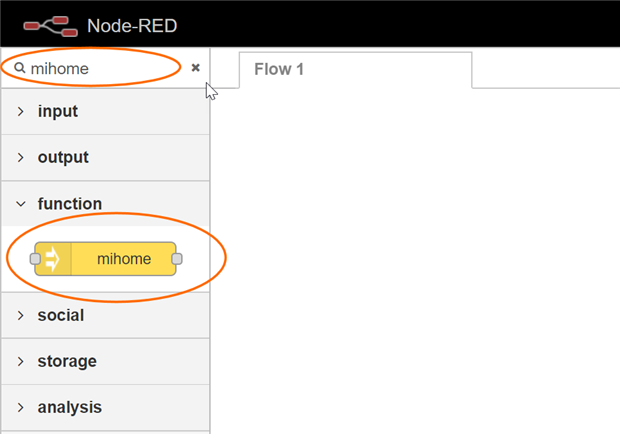Click the "analysis" category label text
The image size is (620, 434).
(x=70, y=407)
